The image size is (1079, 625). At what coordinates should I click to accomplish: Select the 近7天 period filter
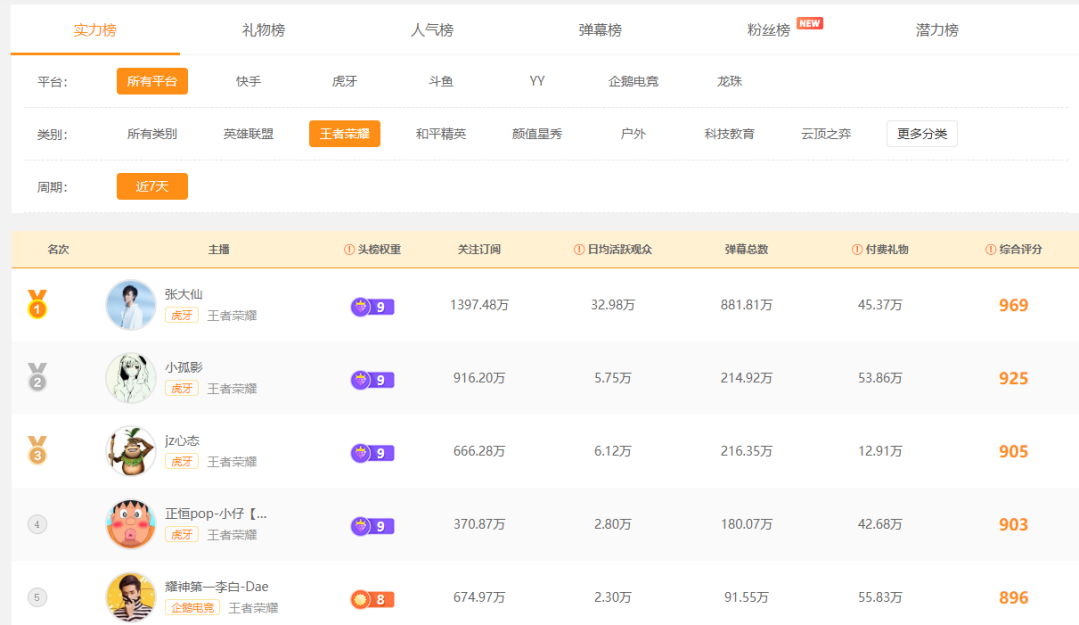(152, 187)
